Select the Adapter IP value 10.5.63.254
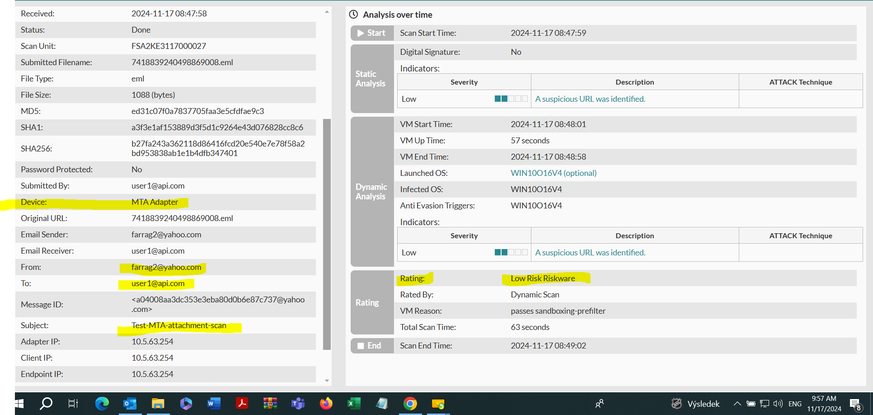This screenshot has width=873, height=415. coord(152,341)
